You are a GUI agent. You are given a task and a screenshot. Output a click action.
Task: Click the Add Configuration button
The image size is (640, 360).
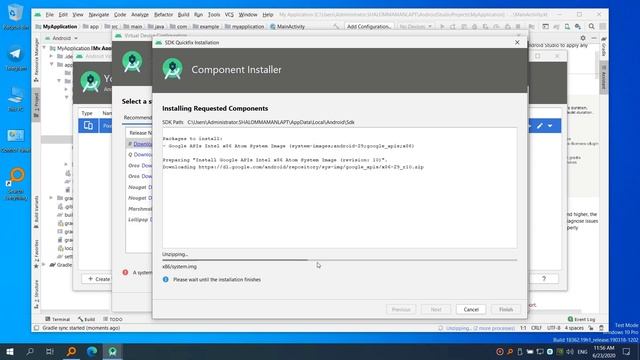pyautogui.click(x=369, y=27)
